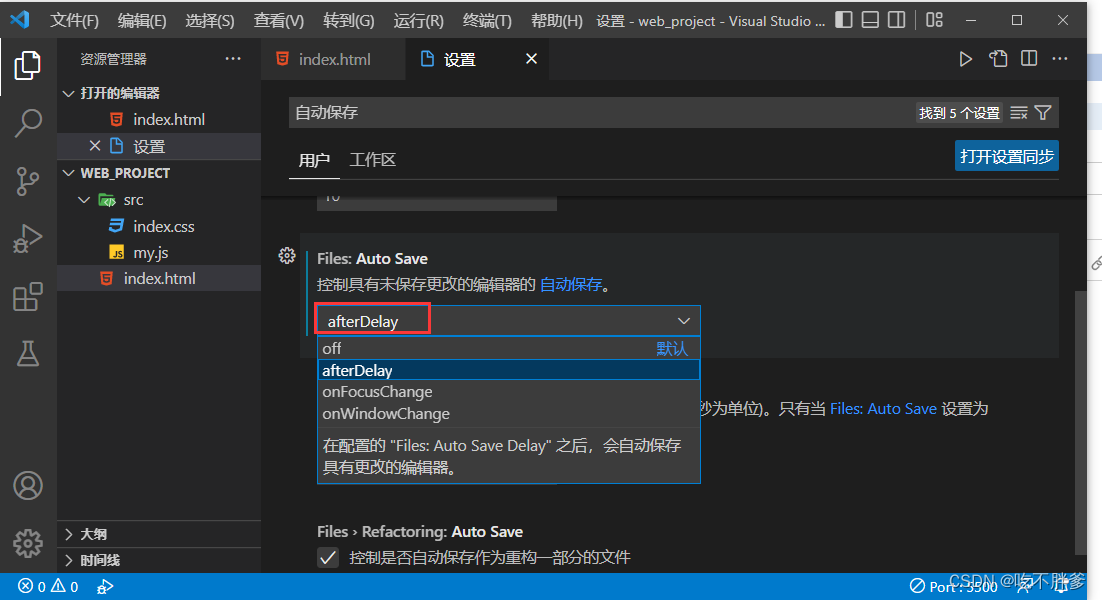Screen dimensions: 1102x600
Task: Open the Search view
Action: coord(27,123)
